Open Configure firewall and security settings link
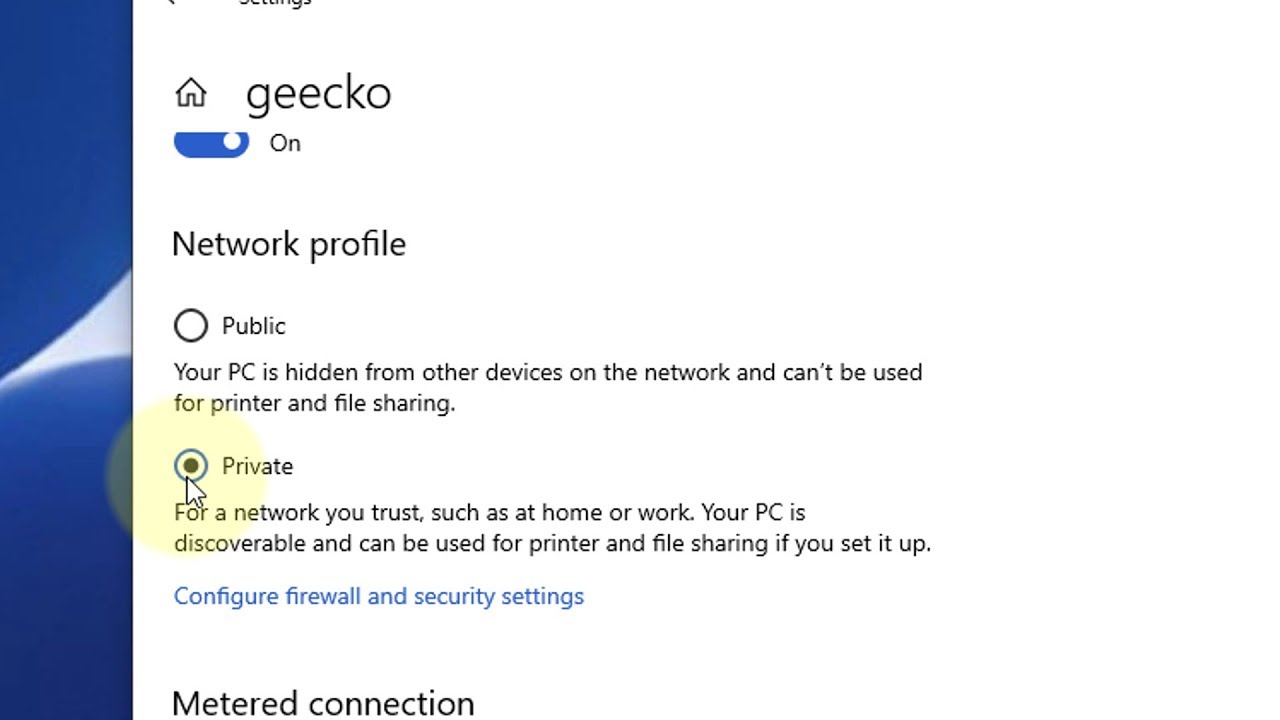This screenshot has width=1280, height=720. 379,596
